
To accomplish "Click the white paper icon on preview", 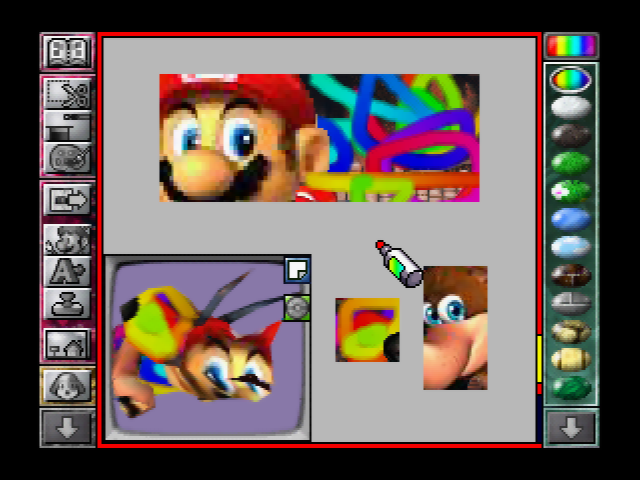I will pos(296,269).
